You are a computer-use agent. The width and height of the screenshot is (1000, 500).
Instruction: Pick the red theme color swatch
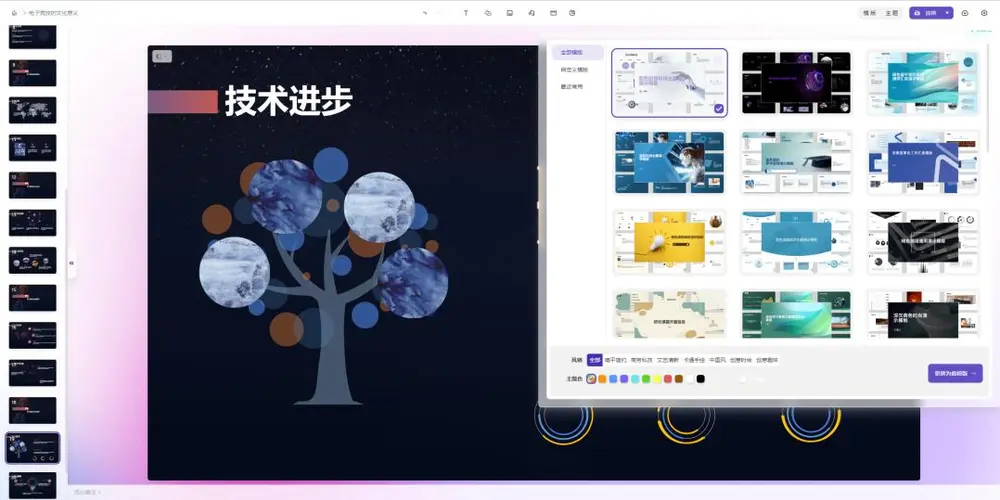[668, 379]
